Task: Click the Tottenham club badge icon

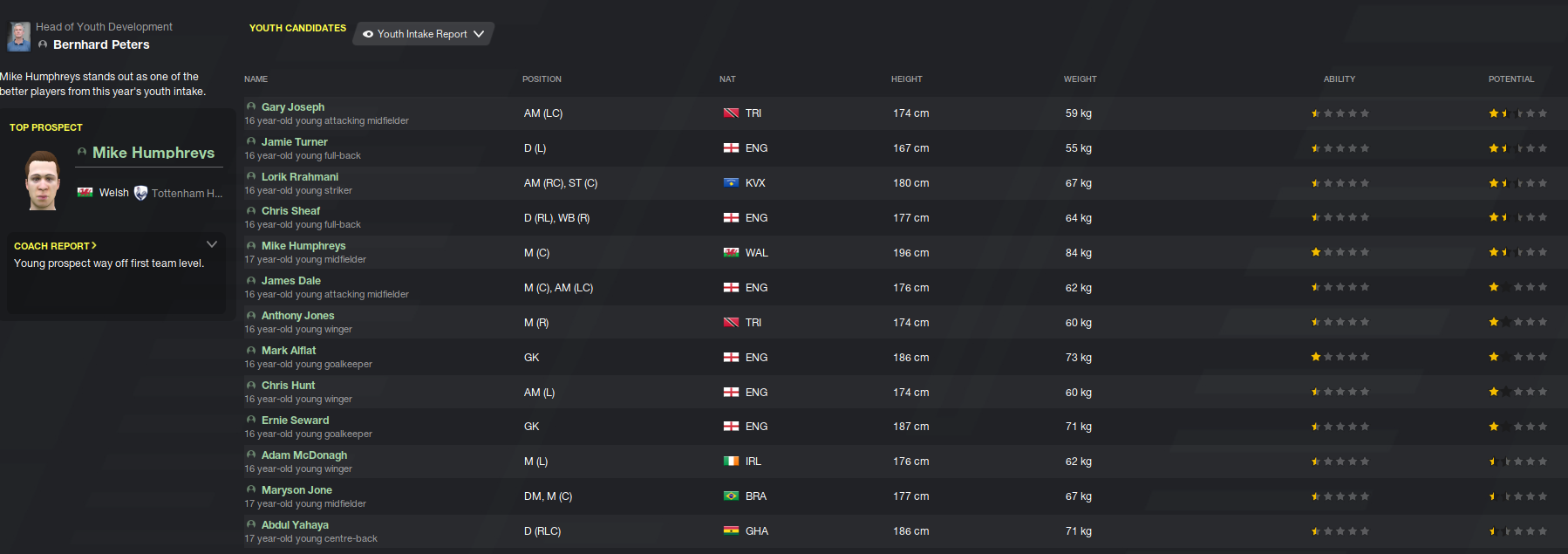Action: point(140,193)
